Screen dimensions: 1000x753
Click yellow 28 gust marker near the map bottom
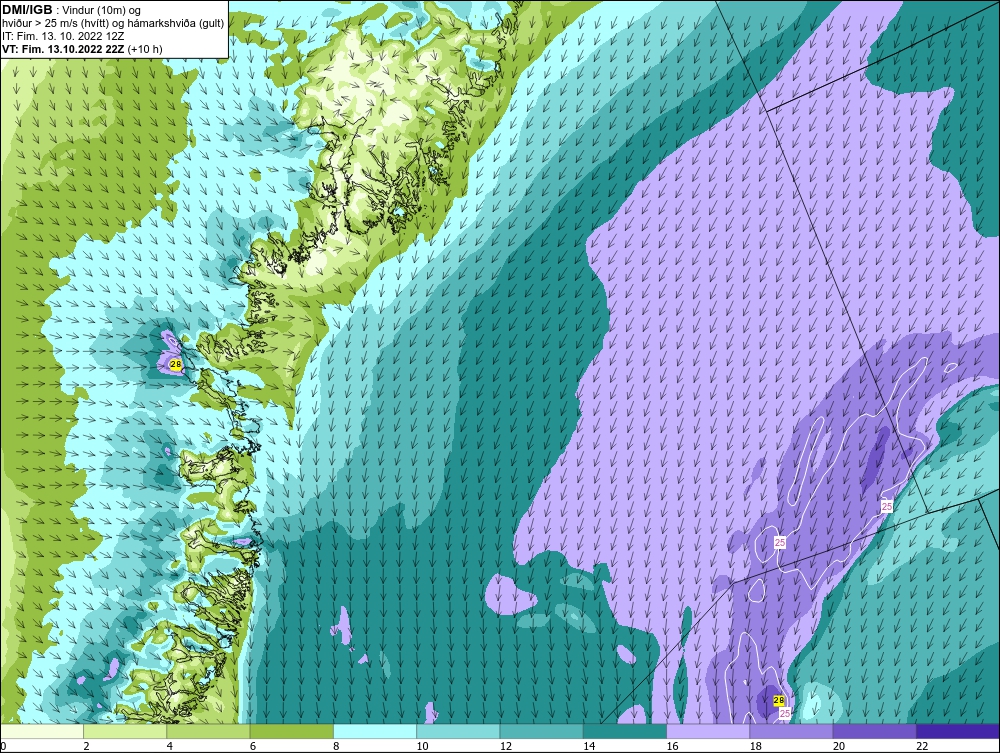click(x=779, y=700)
